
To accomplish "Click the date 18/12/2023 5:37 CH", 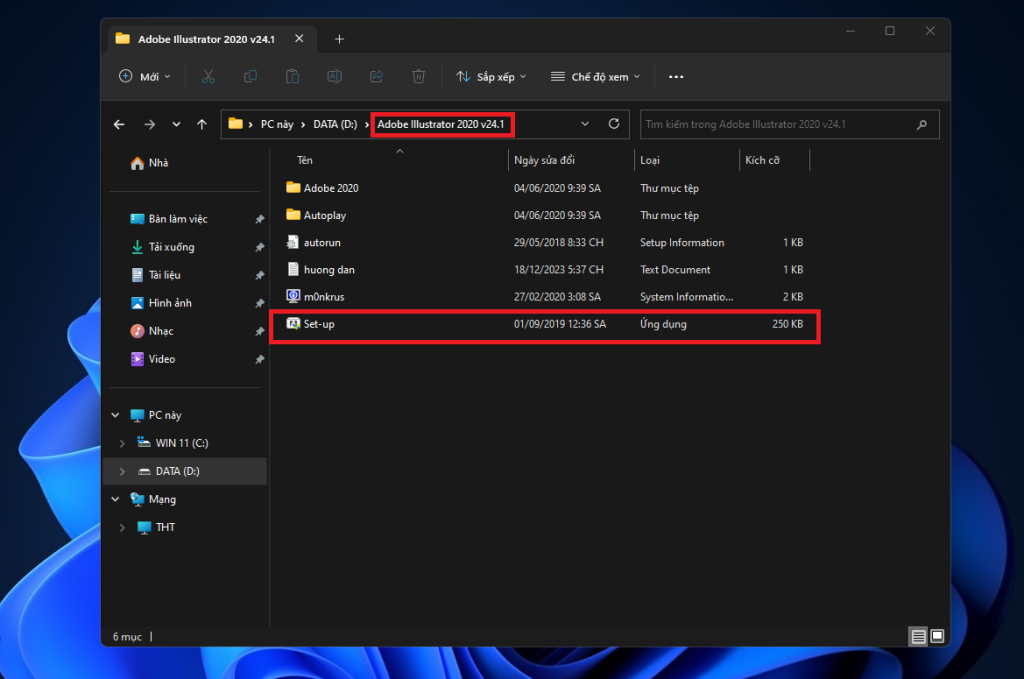I will pos(558,270).
